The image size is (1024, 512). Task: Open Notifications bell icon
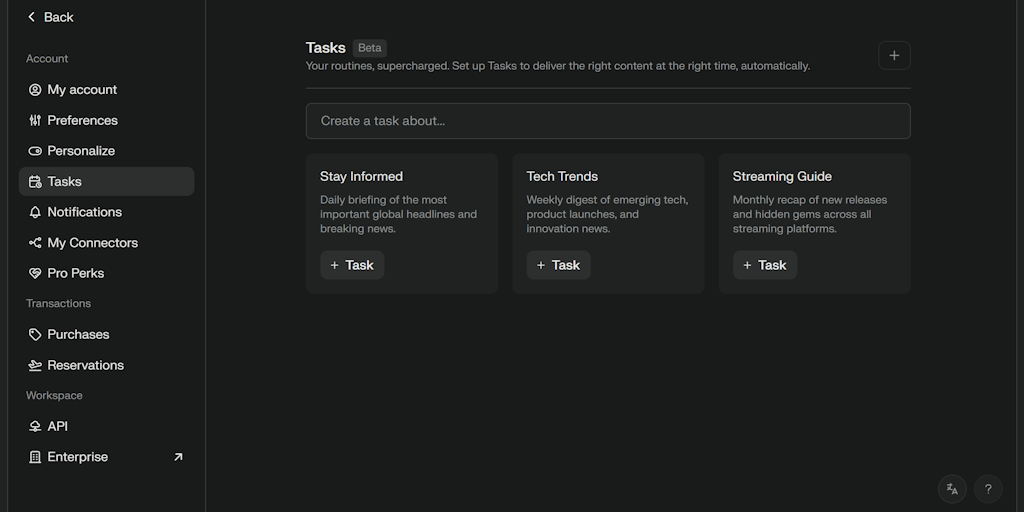tap(35, 212)
